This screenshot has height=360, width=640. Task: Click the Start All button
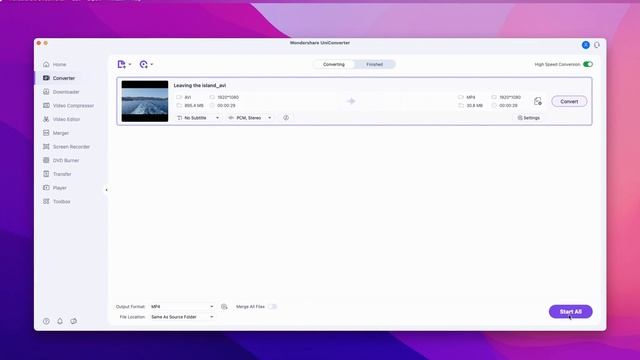click(x=570, y=311)
